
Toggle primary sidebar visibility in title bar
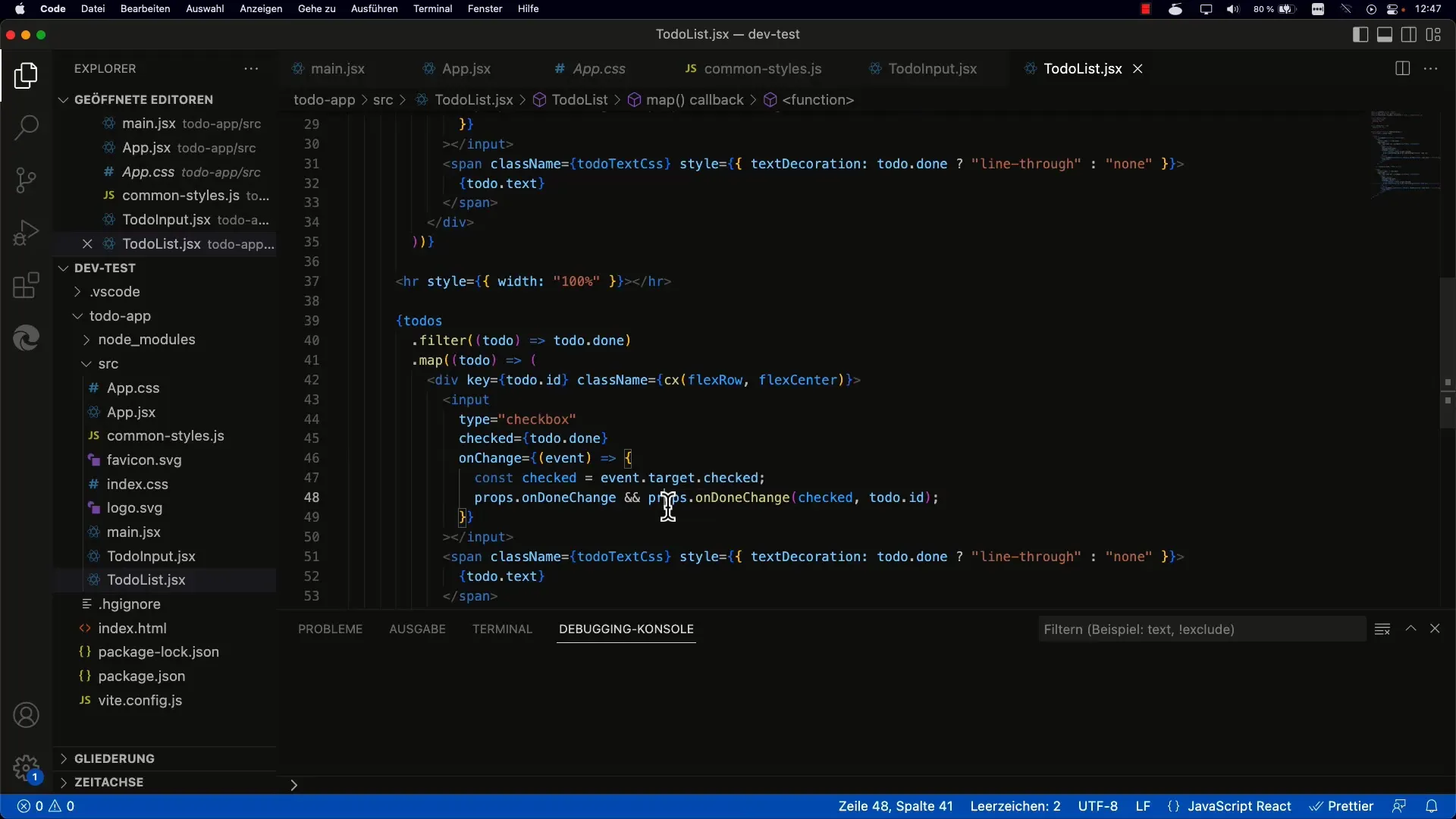point(1360,34)
